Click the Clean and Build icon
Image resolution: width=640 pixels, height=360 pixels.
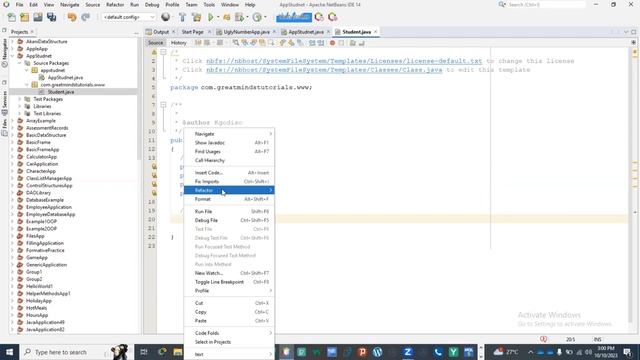[x=196, y=17]
